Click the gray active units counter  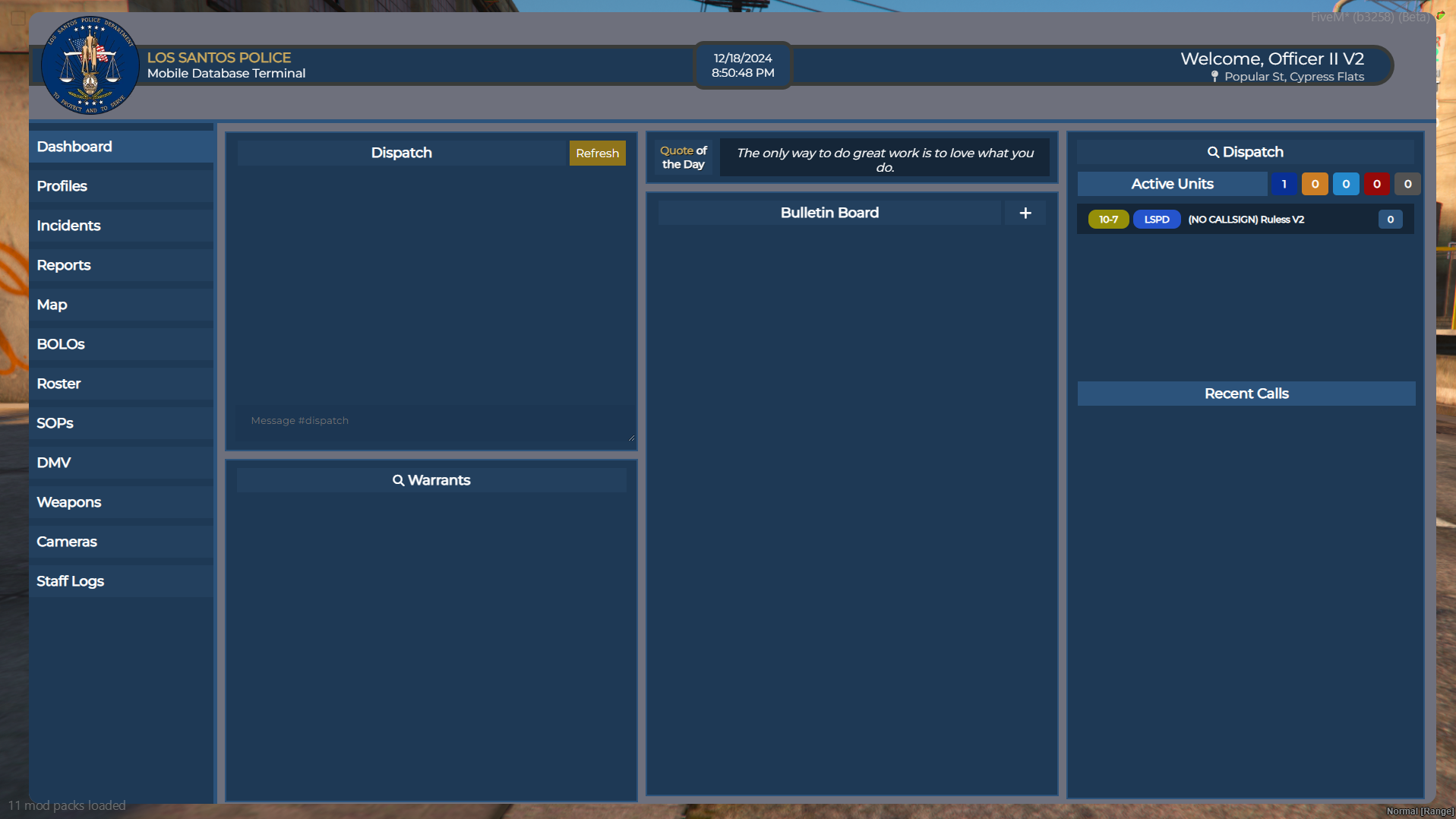(1407, 184)
